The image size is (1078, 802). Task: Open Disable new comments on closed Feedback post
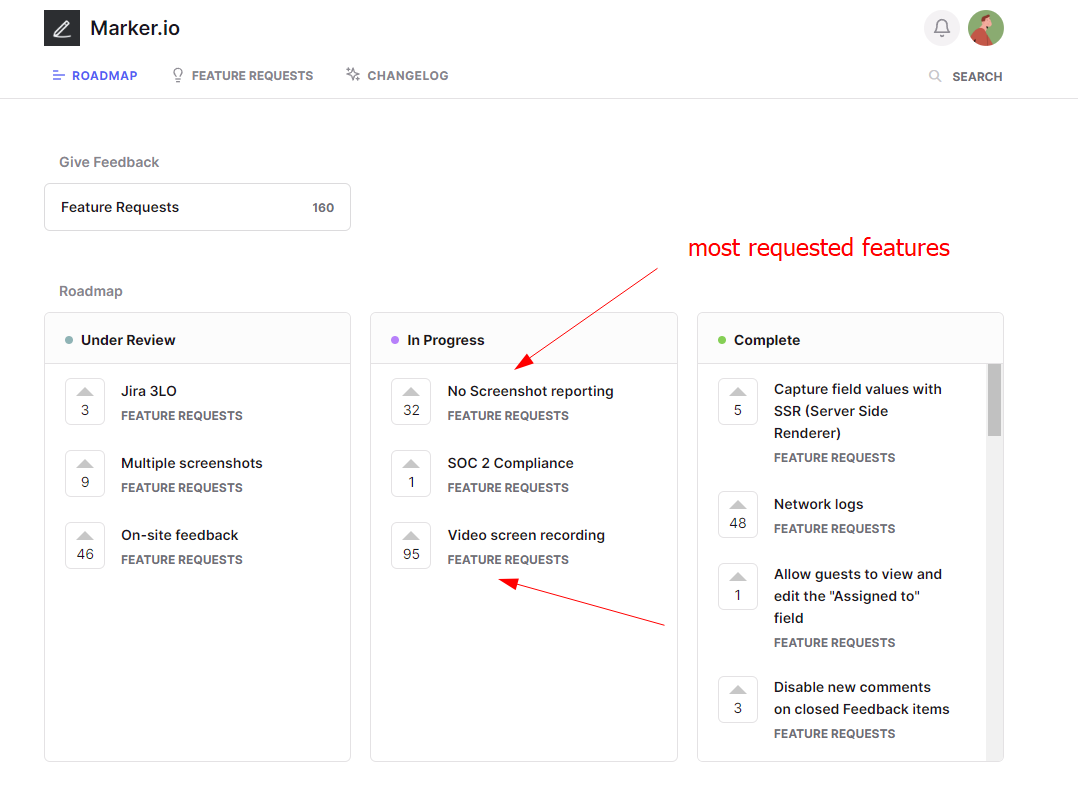click(x=861, y=698)
